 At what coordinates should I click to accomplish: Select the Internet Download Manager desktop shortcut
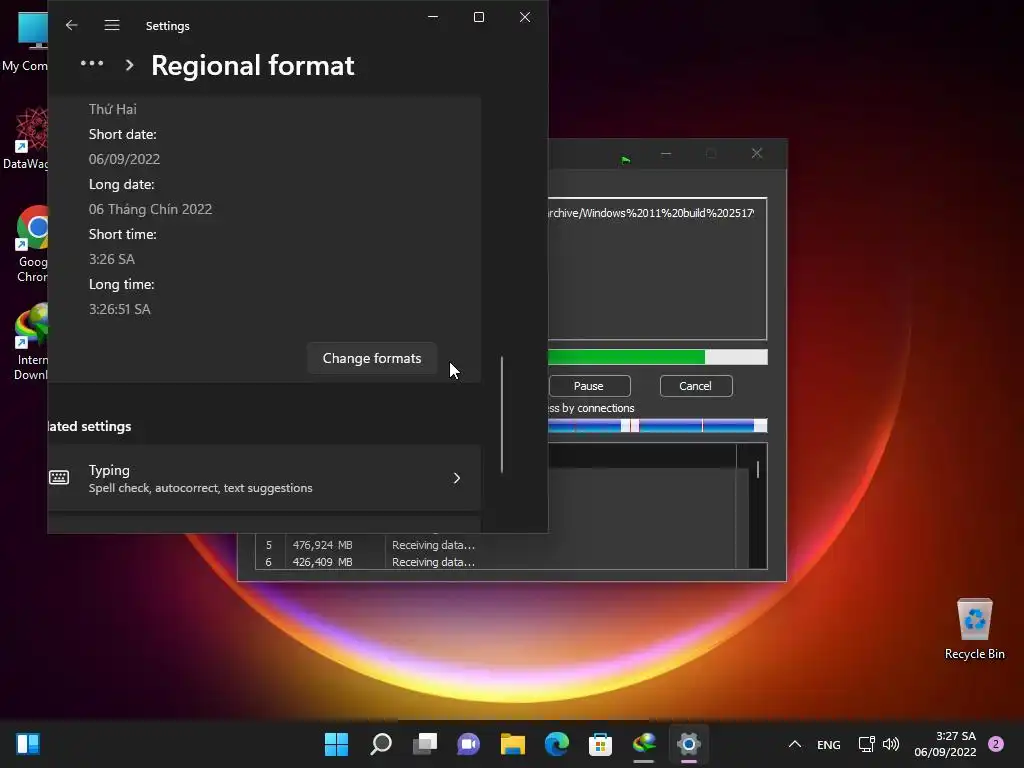click(x=30, y=342)
